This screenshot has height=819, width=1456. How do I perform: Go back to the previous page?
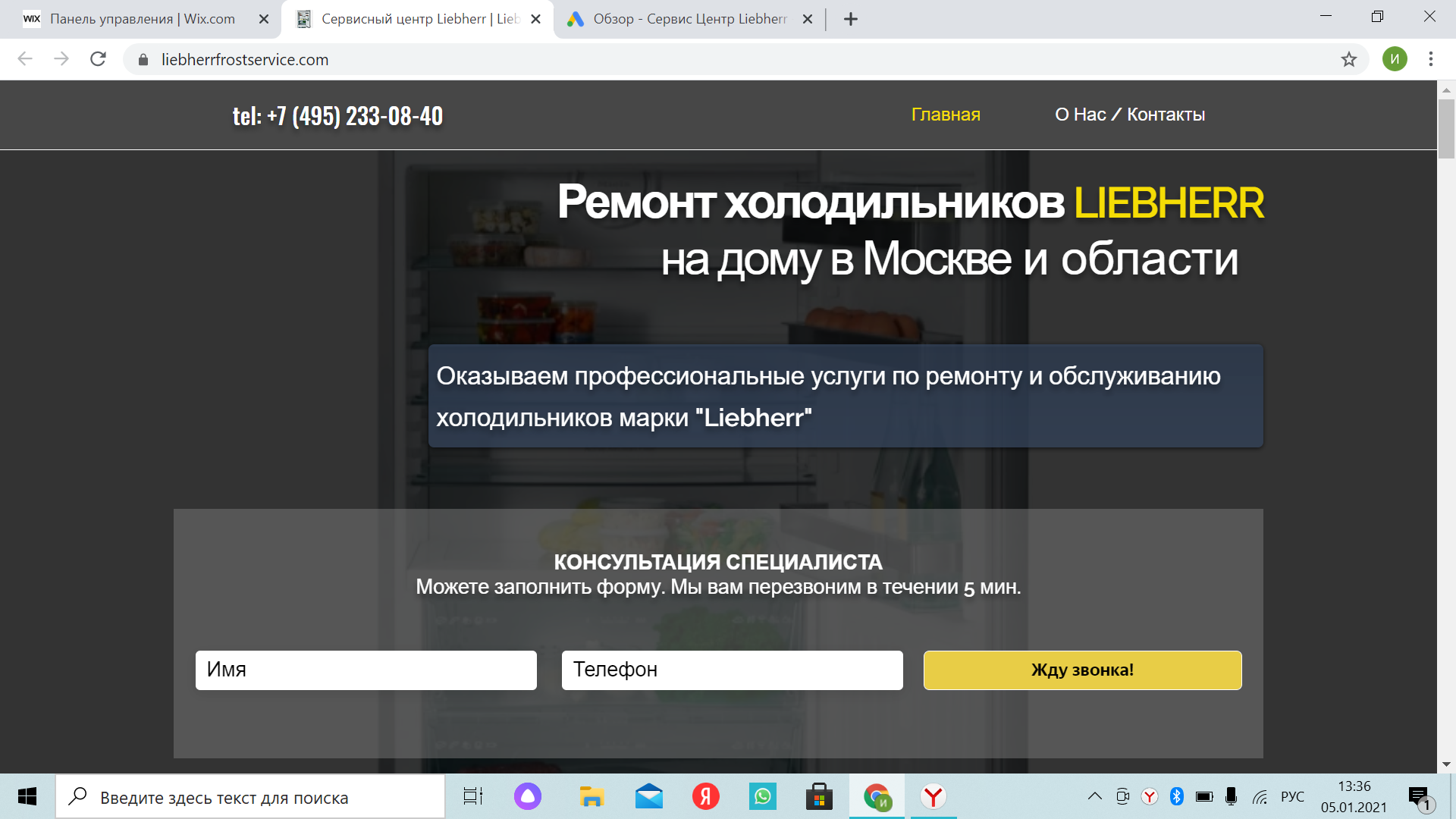point(25,59)
